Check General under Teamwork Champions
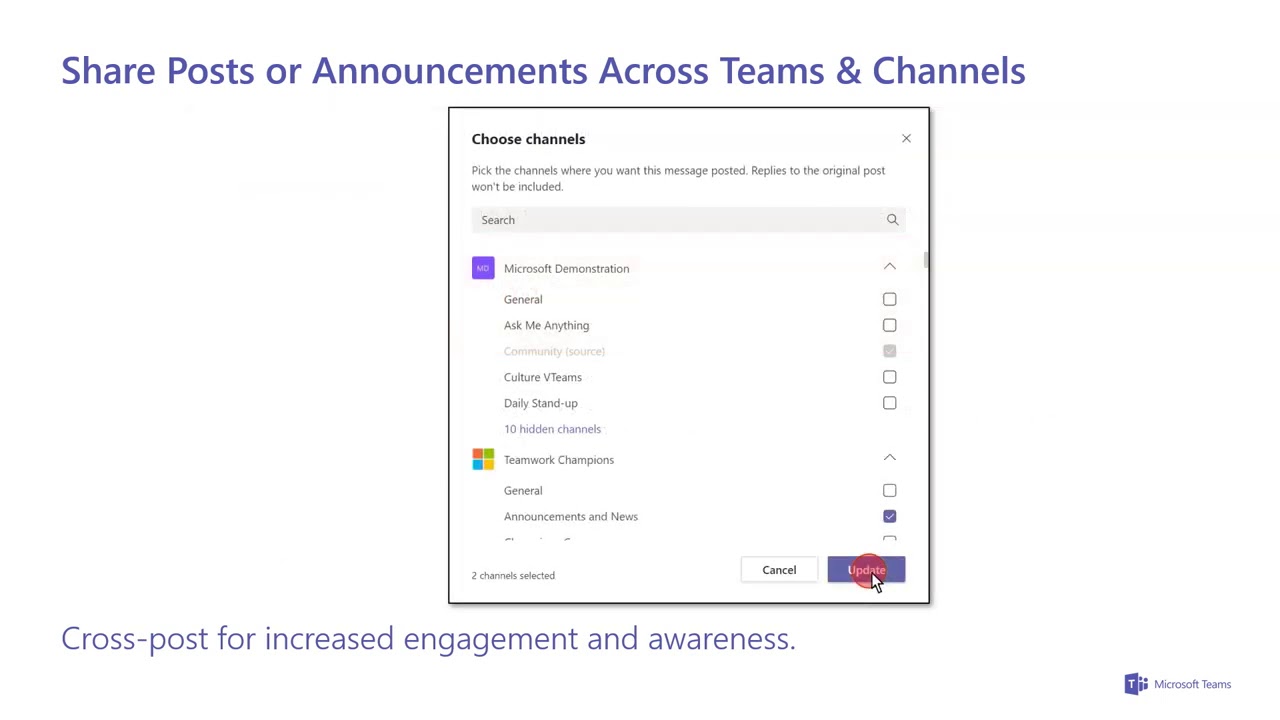1280x720 pixels. (x=889, y=490)
